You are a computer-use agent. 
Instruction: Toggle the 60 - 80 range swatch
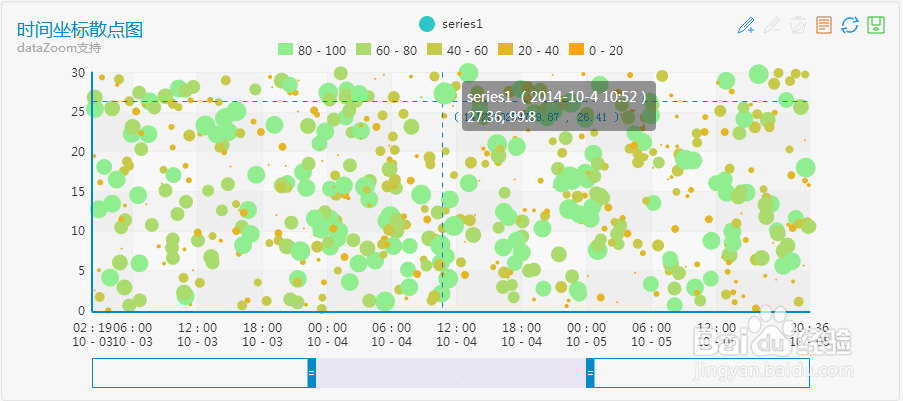pyautogui.click(x=364, y=50)
